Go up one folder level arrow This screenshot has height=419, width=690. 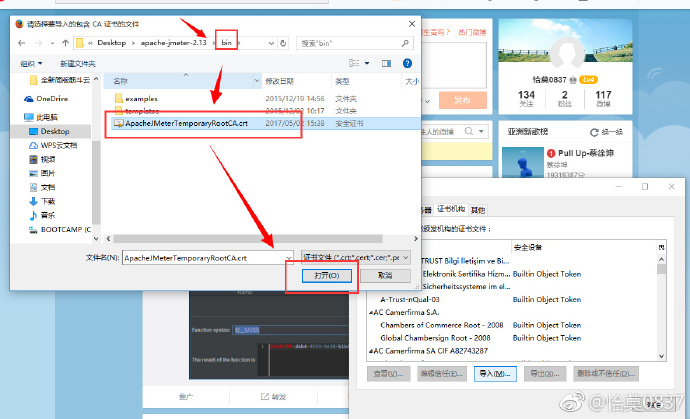click(66, 43)
